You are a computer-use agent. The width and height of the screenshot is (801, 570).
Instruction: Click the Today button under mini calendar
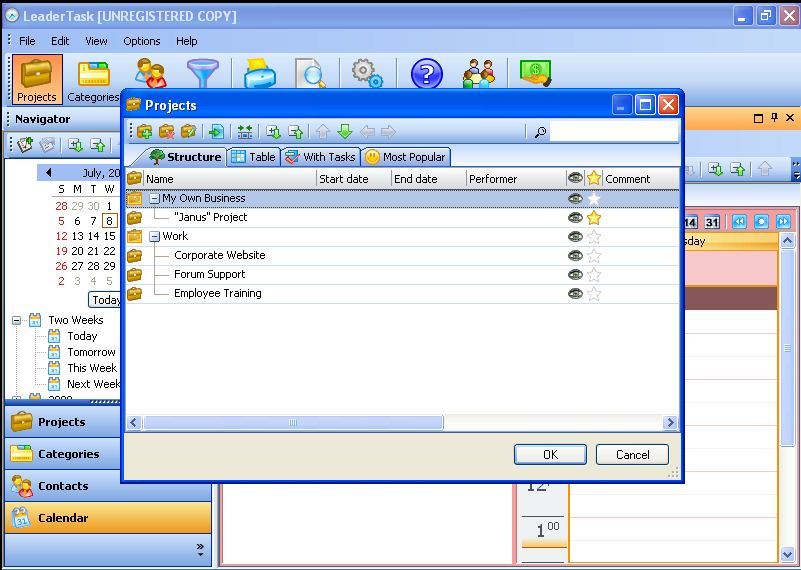[x=105, y=300]
